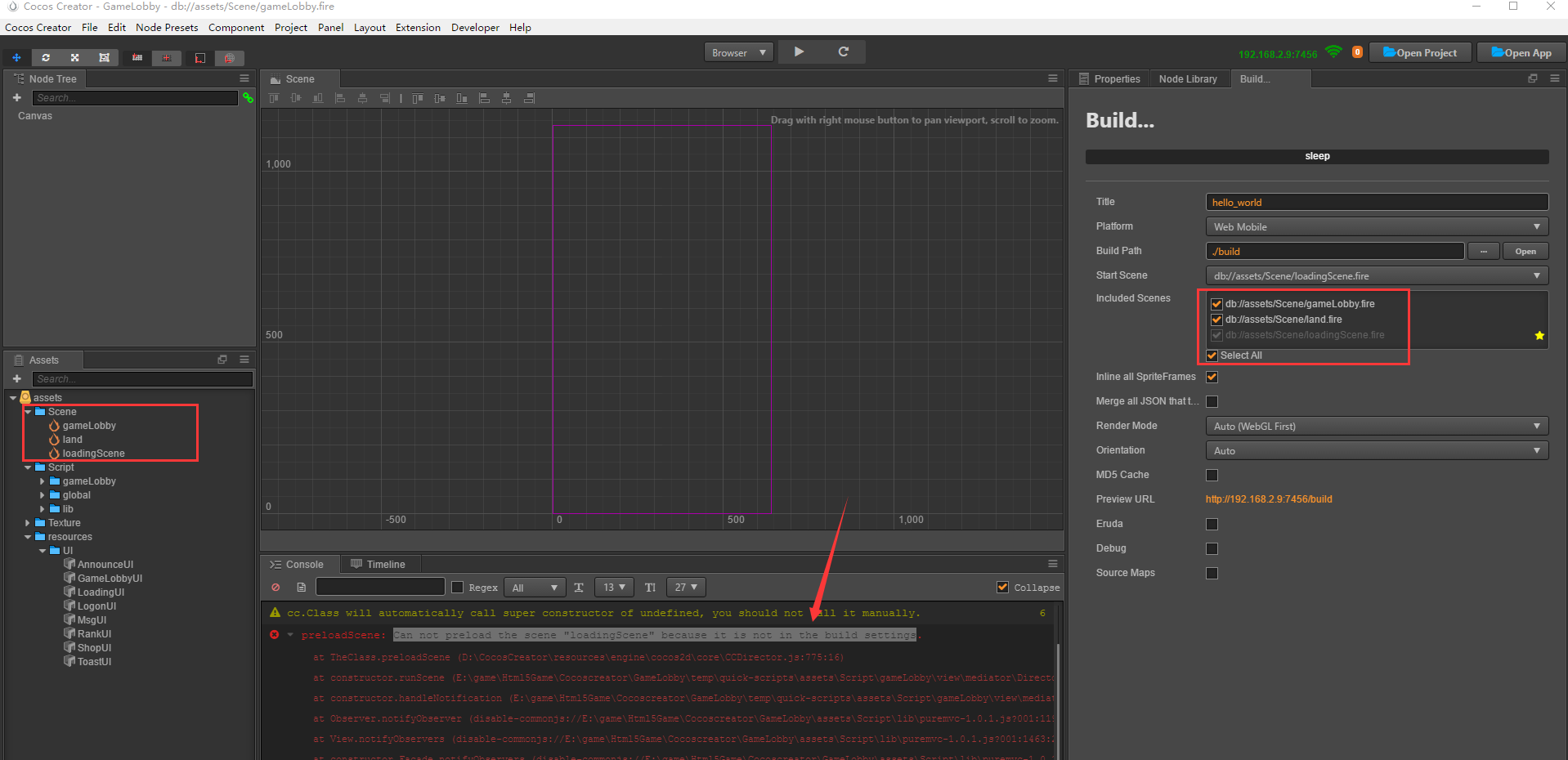Open the Component menu
1568x760 pixels.
236,27
